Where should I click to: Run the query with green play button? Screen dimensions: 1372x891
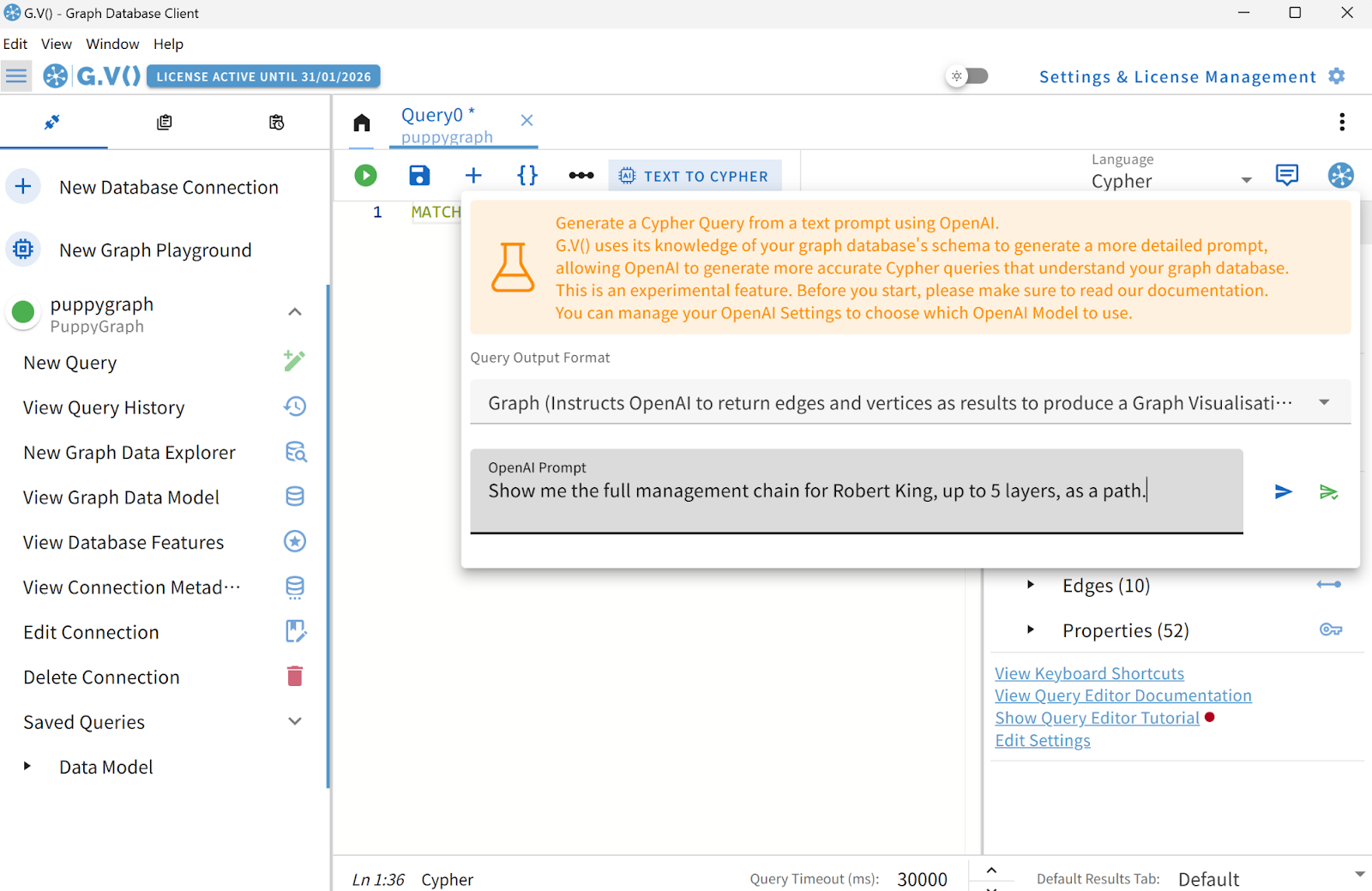pyautogui.click(x=366, y=176)
